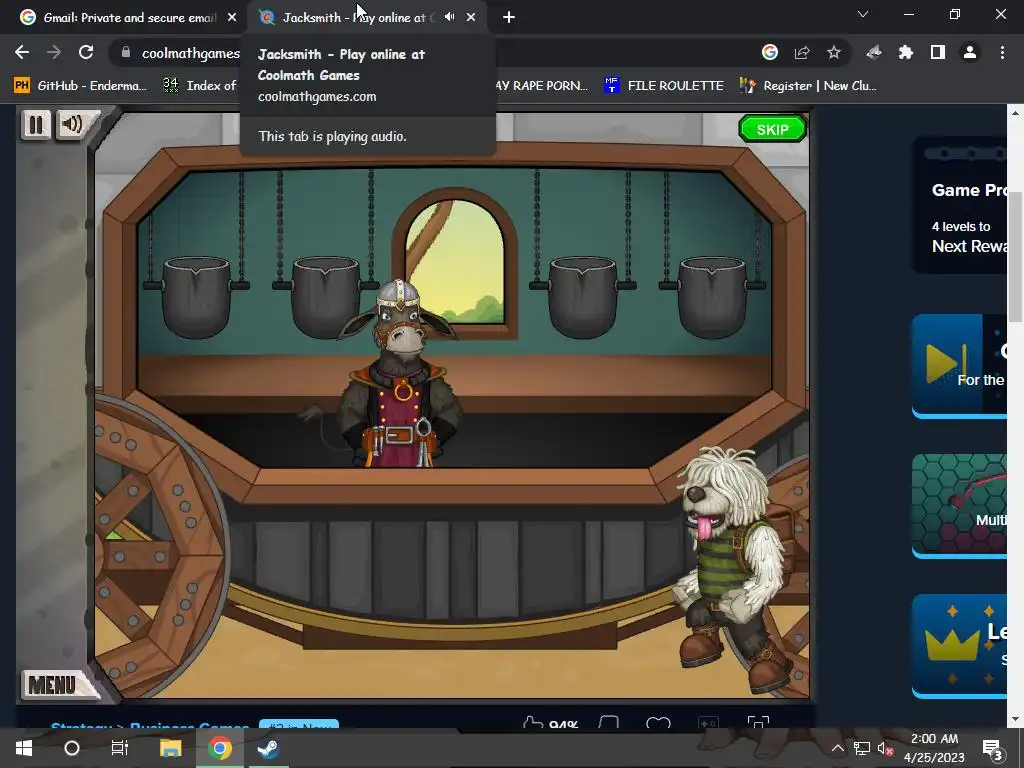This screenshot has height=768, width=1024.
Task: Open File Explorer from taskbar
Action: coord(170,748)
